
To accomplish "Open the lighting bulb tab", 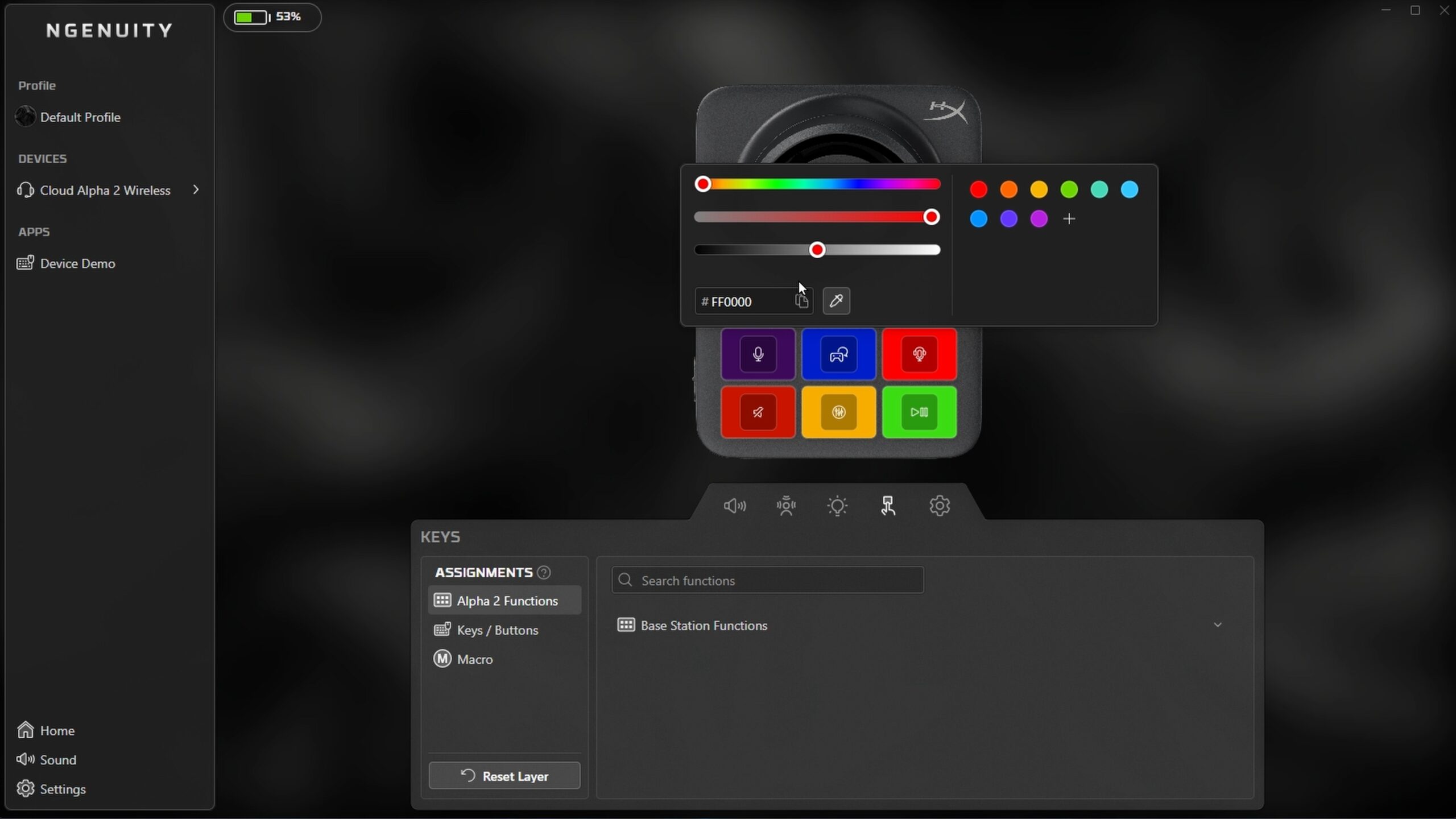I will [x=837, y=506].
